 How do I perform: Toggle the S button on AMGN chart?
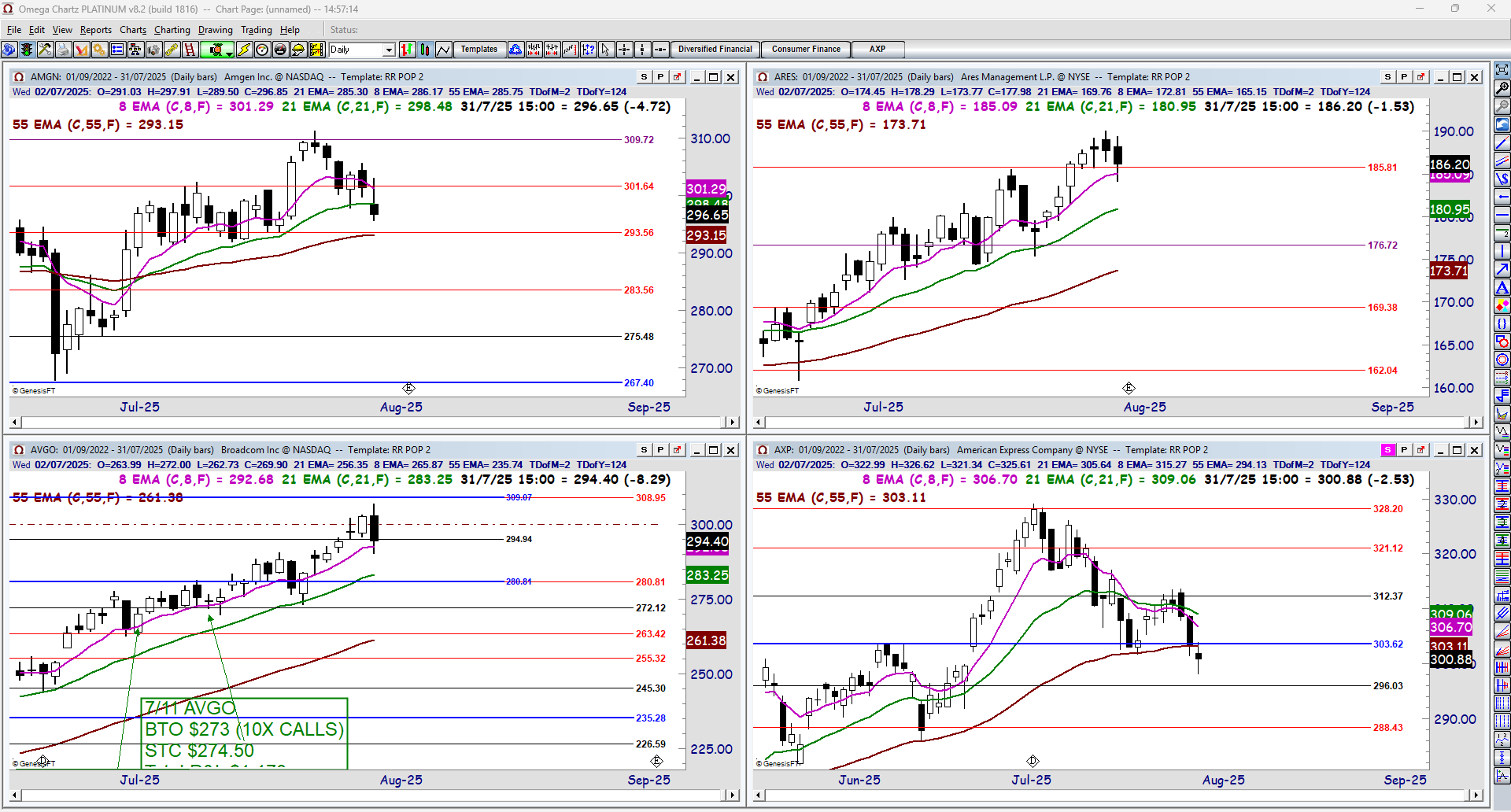click(x=644, y=77)
